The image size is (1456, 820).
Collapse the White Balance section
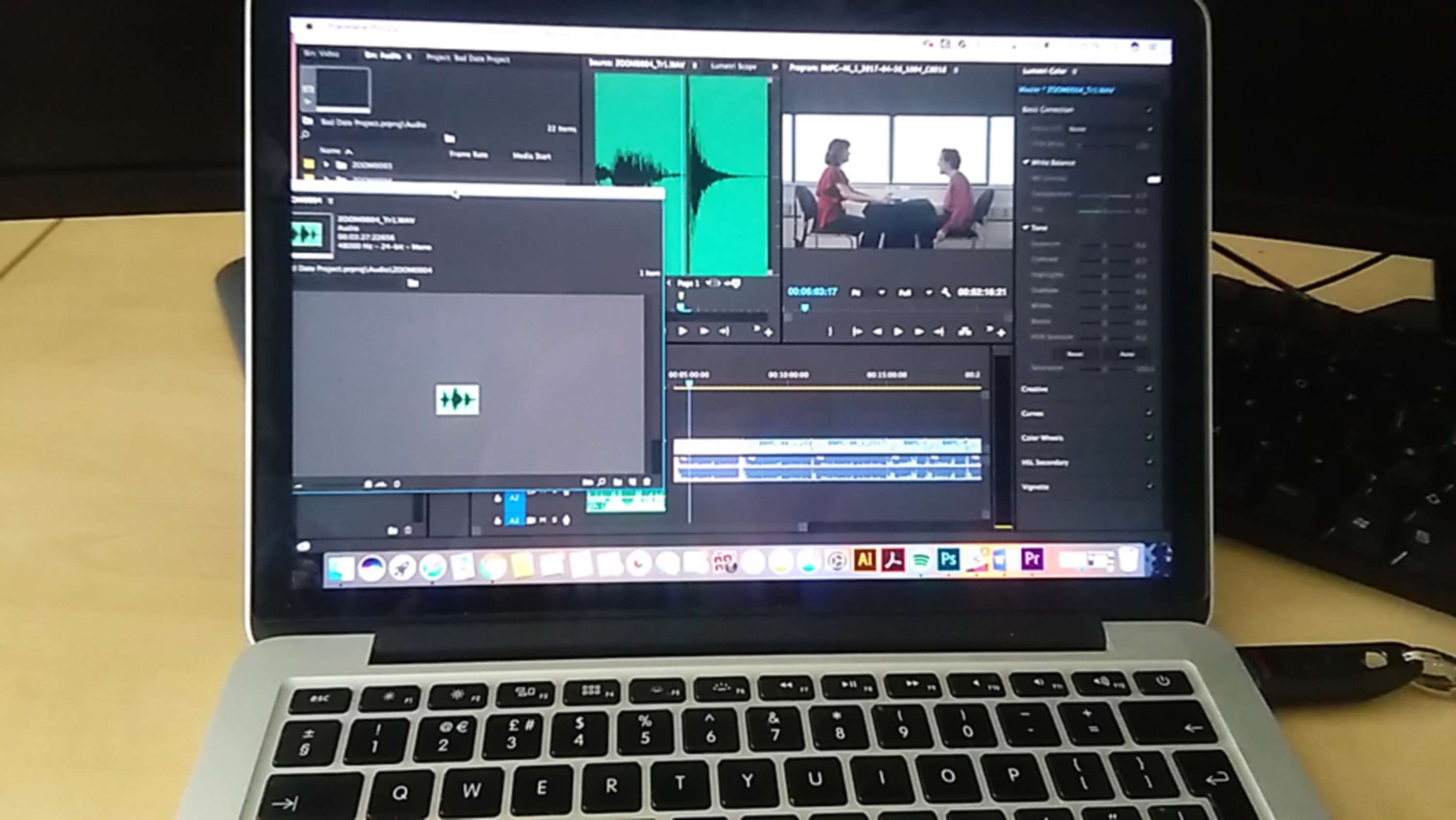[x=1026, y=162]
